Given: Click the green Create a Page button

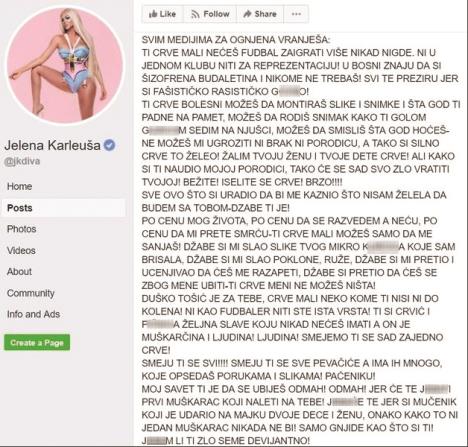Looking at the screenshot, I should (x=37, y=342).
